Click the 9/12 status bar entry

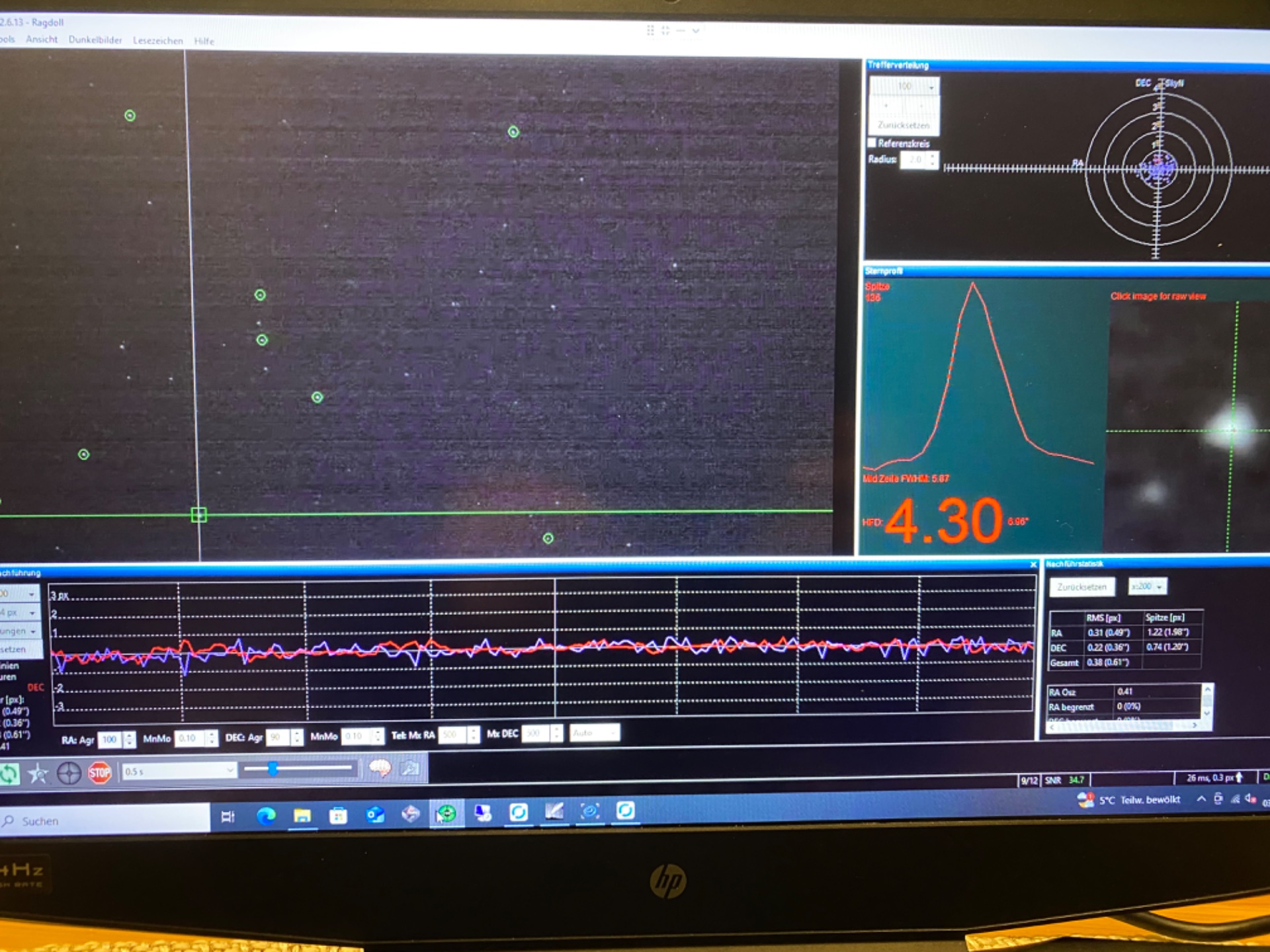tap(1029, 781)
